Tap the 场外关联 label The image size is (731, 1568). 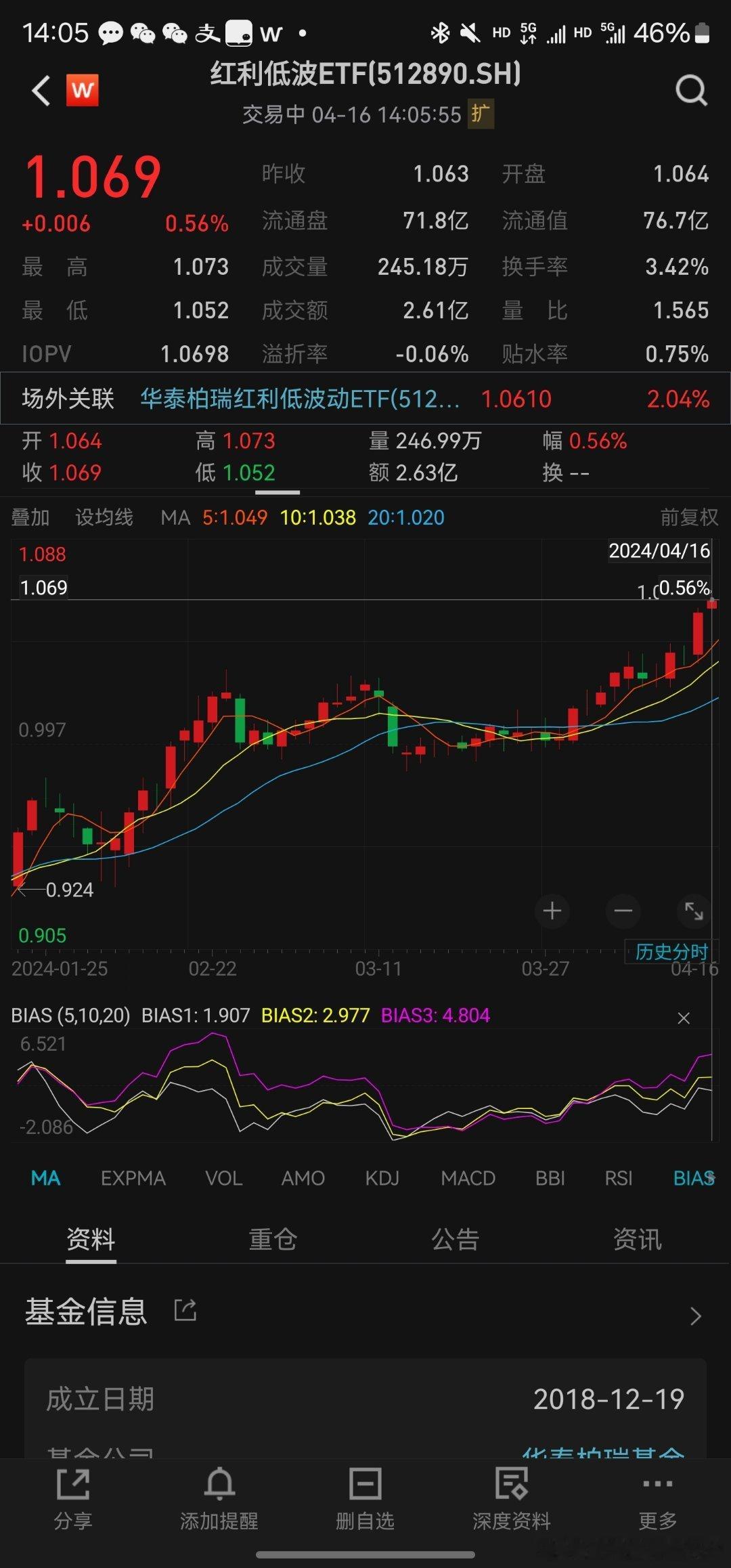pos(68,399)
